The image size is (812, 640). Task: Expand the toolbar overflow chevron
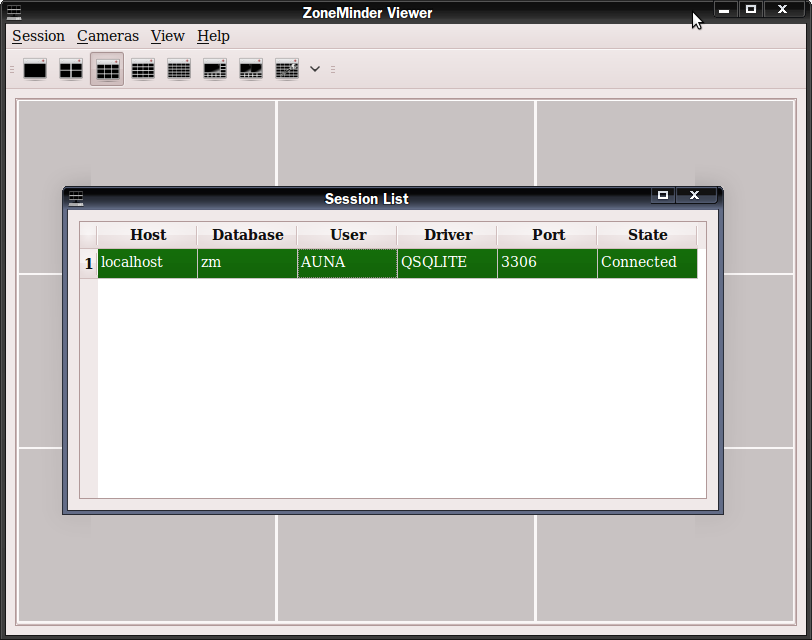tap(315, 69)
